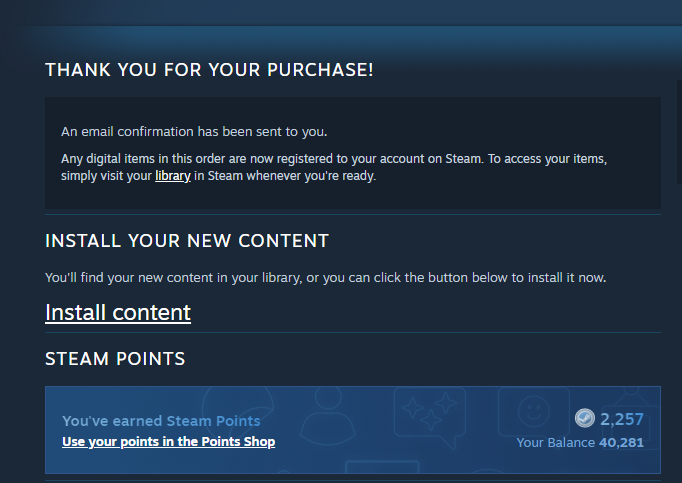Click the digital items registered paragraph

click(334, 167)
